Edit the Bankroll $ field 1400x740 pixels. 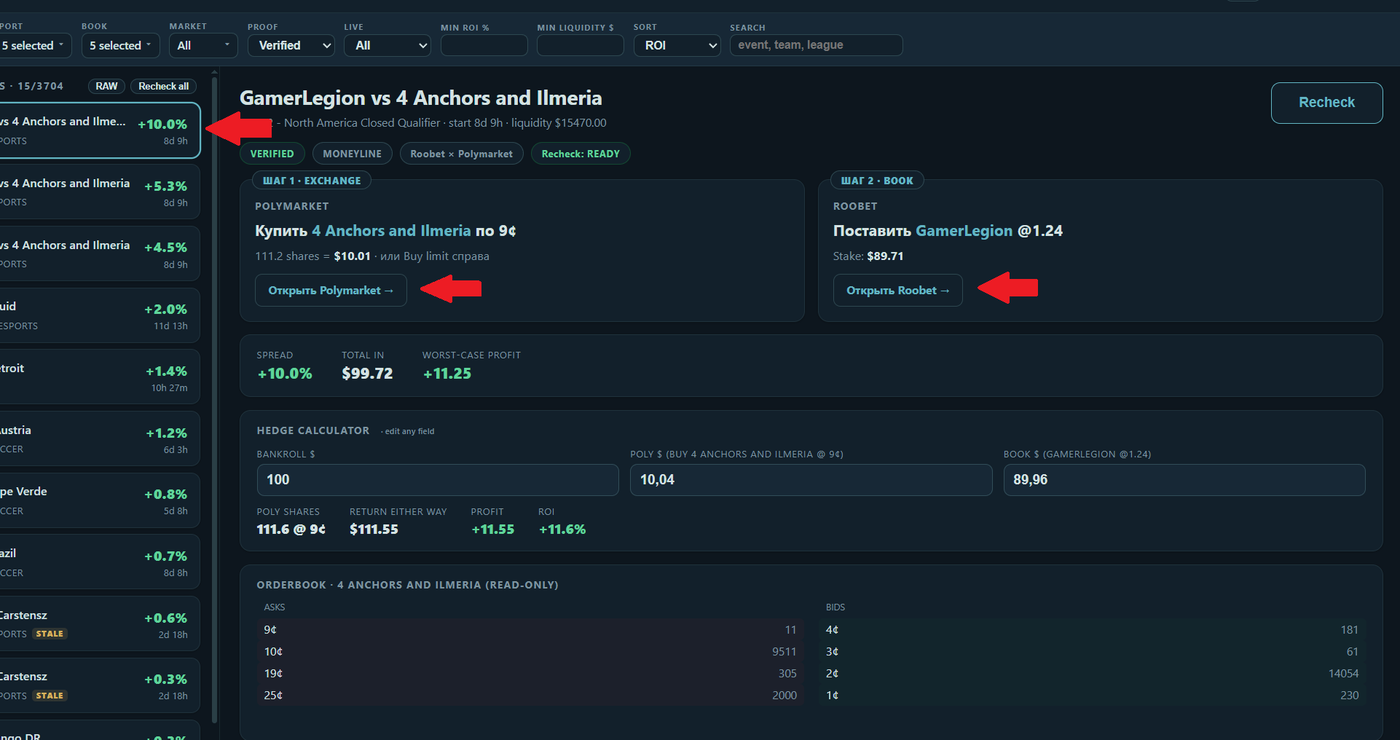point(438,480)
